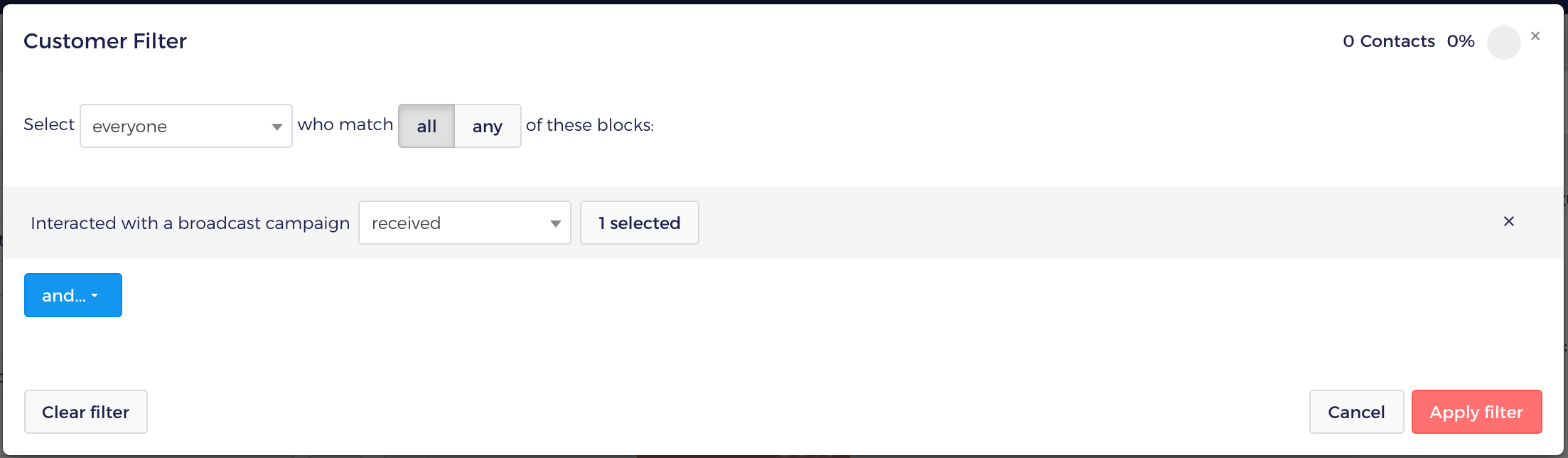Viewport: 1568px width, 458px height.
Task: Click the contacts percentage circle indicator
Action: [x=1503, y=43]
